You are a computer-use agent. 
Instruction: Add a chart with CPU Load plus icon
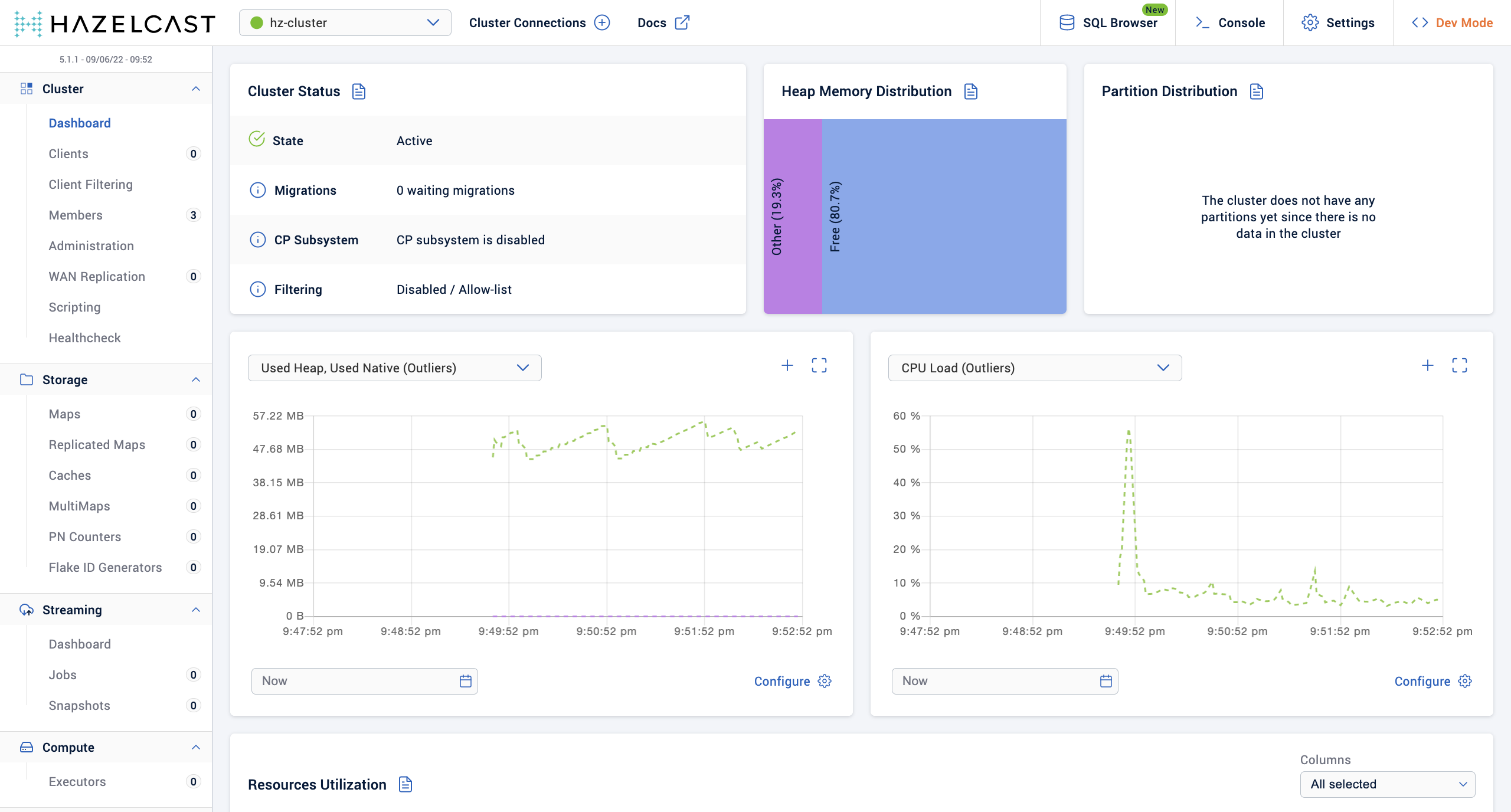pyautogui.click(x=1428, y=366)
